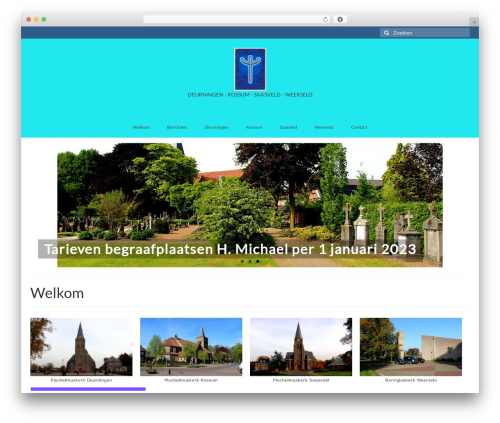Open the Rossum menu item
The image size is (500, 423).
[x=254, y=127]
